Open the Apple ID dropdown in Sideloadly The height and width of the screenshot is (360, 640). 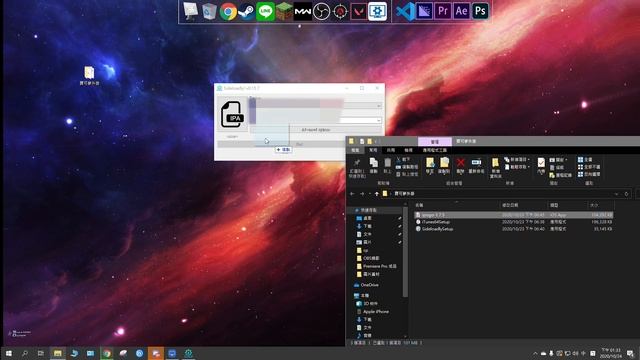click(x=378, y=120)
